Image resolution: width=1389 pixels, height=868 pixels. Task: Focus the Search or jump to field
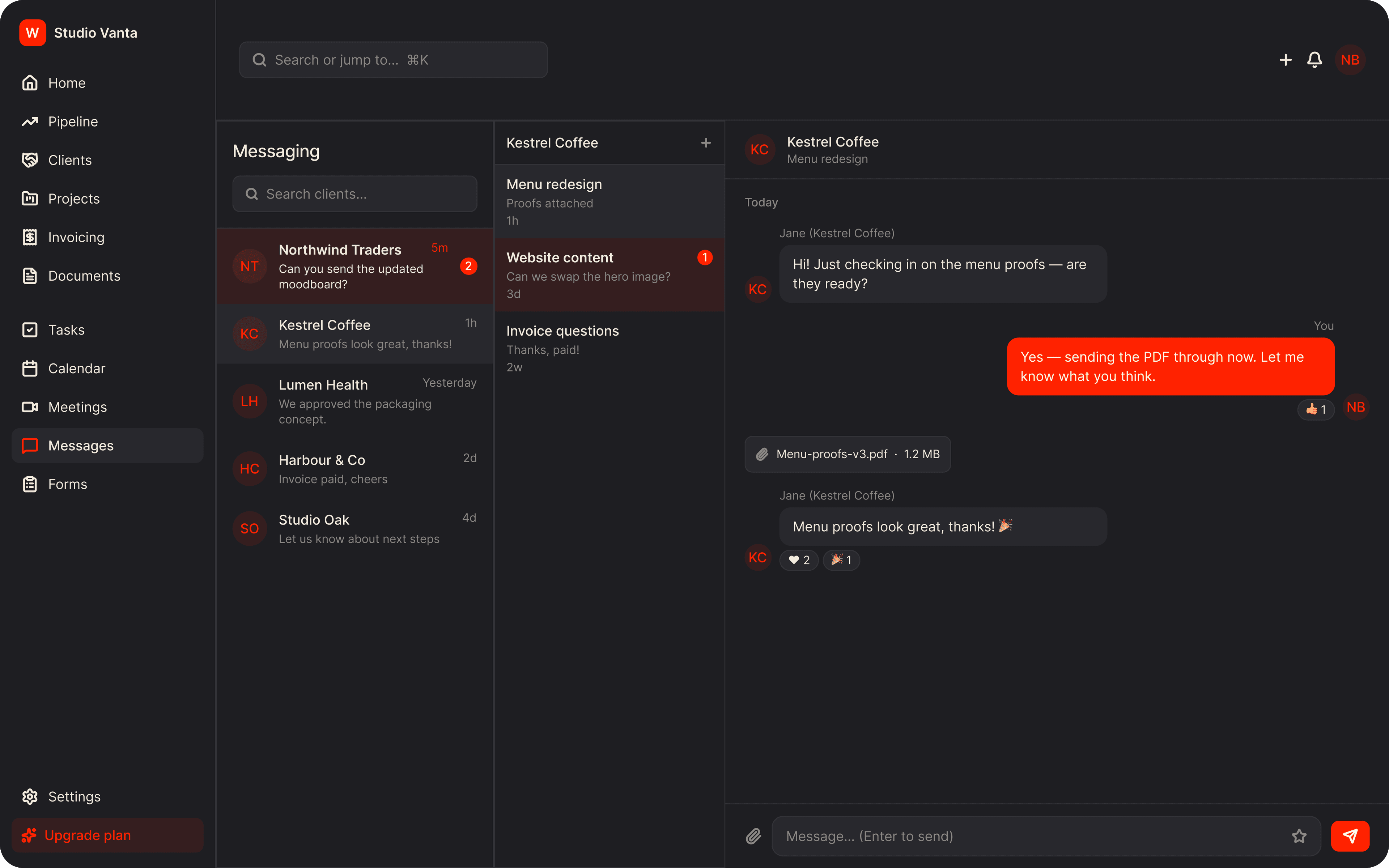393,60
